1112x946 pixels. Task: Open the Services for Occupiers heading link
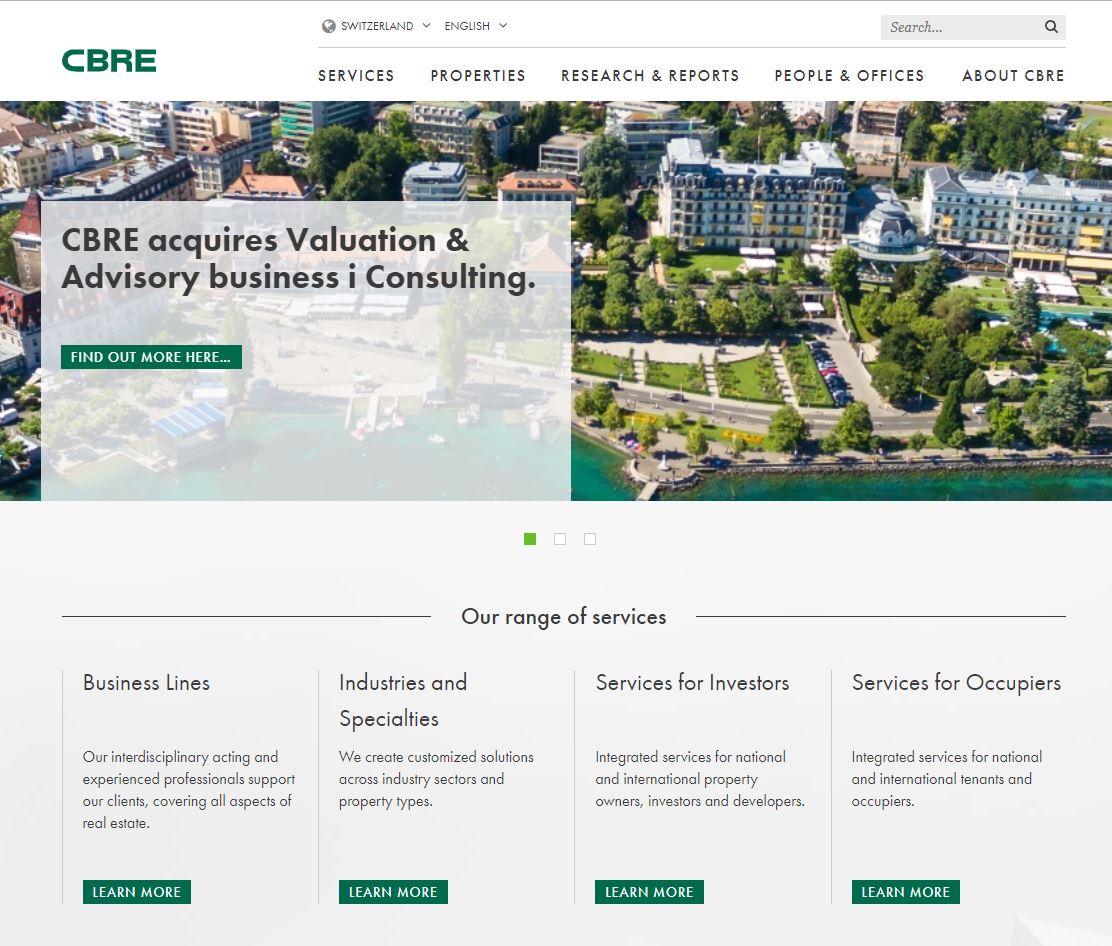(x=956, y=683)
